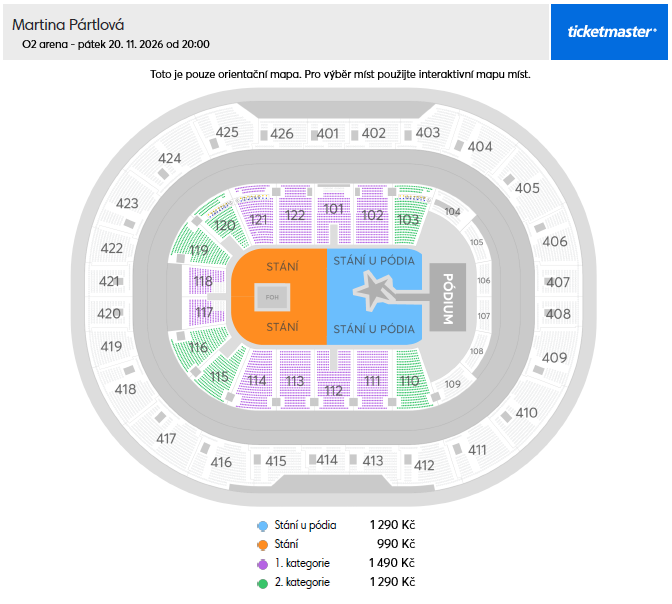Choose seating section 113
The width and height of the screenshot is (672, 604).
click(x=294, y=381)
